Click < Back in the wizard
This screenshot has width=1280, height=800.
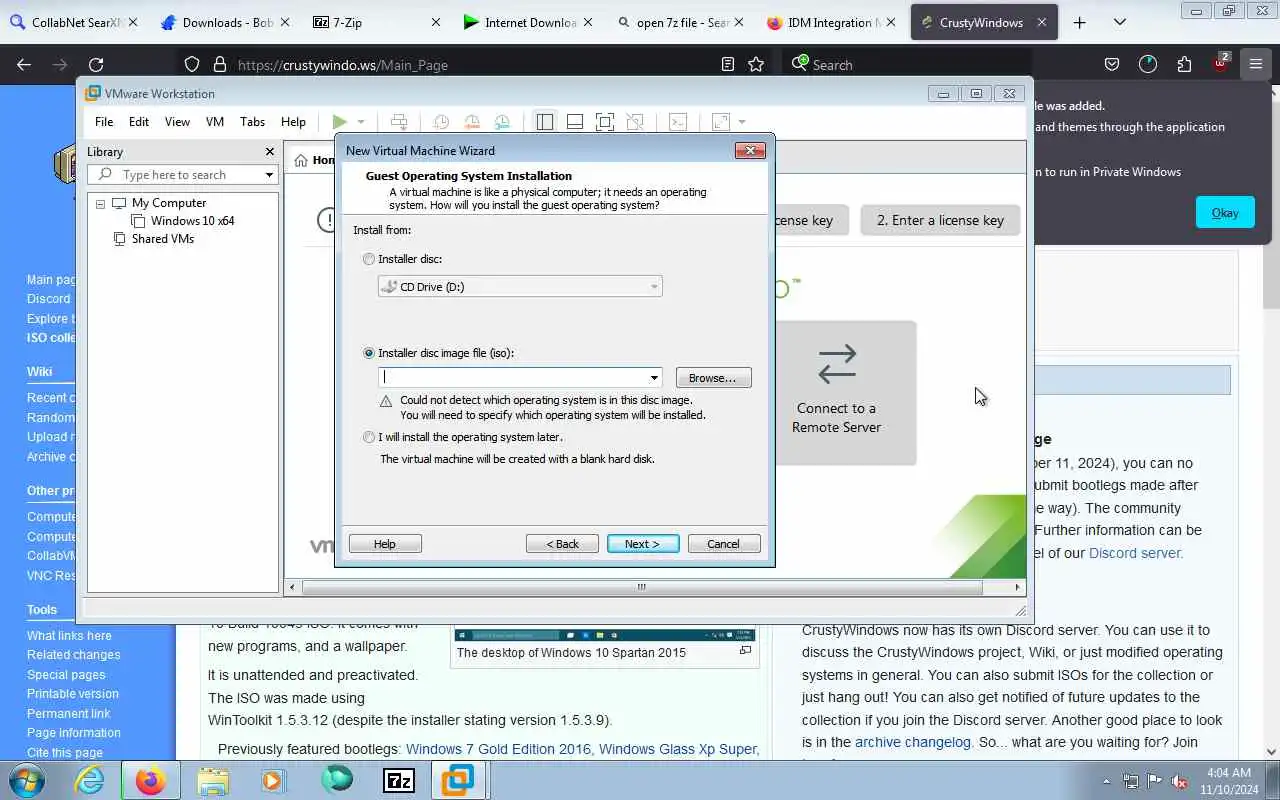point(562,544)
